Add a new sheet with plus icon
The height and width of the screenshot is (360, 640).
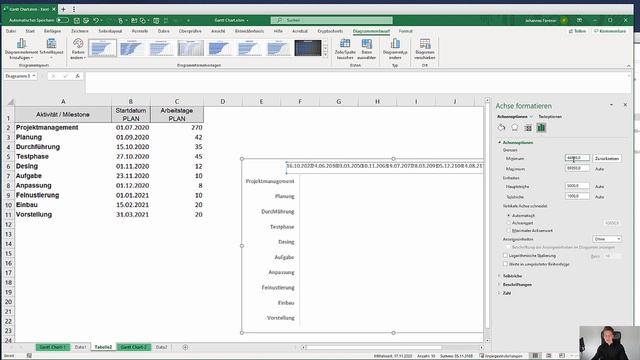click(x=185, y=347)
